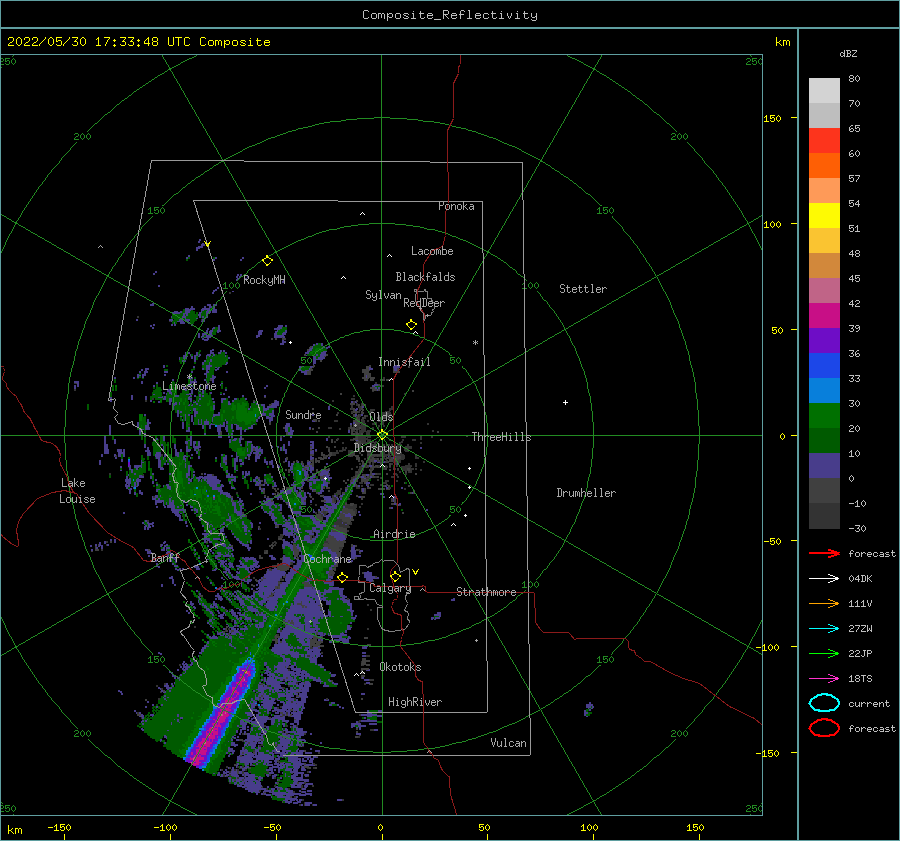Image resolution: width=900 pixels, height=841 pixels.
Task: Select the 20 dBZ dark green swatch
Action: pyautogui.click(x=824, y=441)
